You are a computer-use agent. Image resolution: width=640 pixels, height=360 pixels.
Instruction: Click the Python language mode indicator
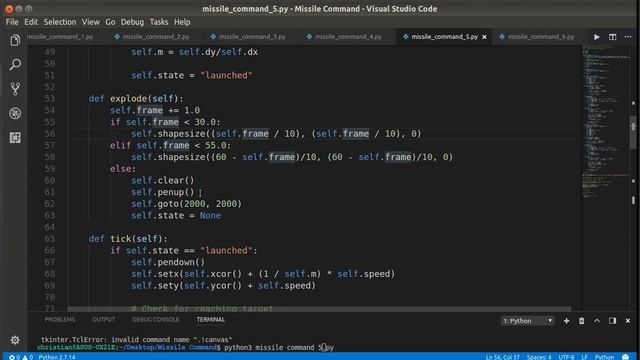pos(604,357)
